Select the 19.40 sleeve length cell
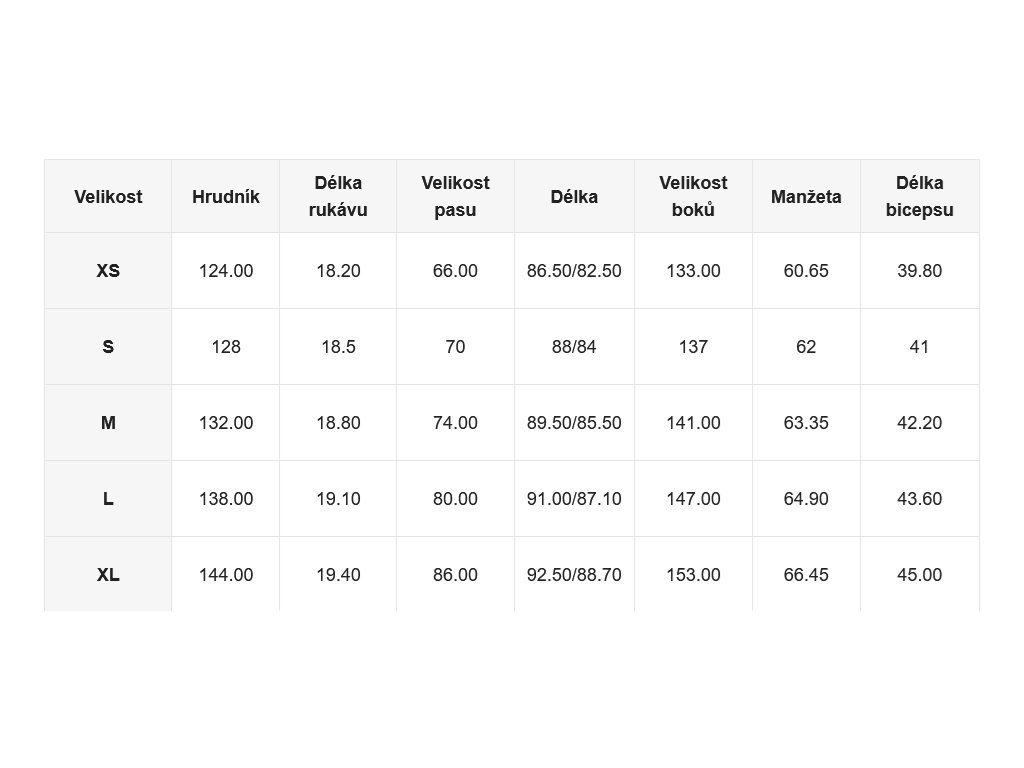Screen dimensions: 1024x768 [338, 575]
